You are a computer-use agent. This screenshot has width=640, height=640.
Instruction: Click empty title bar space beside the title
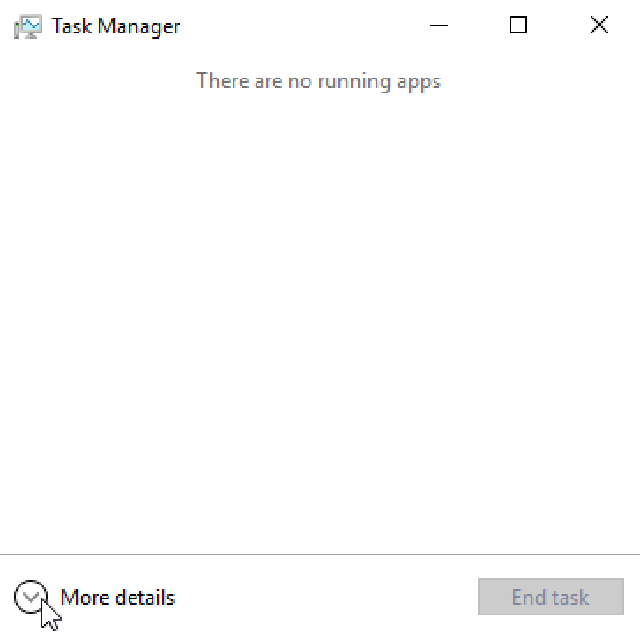point(300,26)
